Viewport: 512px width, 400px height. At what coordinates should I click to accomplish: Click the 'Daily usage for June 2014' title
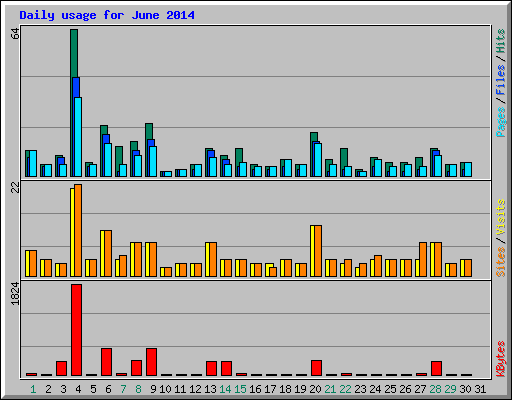(107, 15)
